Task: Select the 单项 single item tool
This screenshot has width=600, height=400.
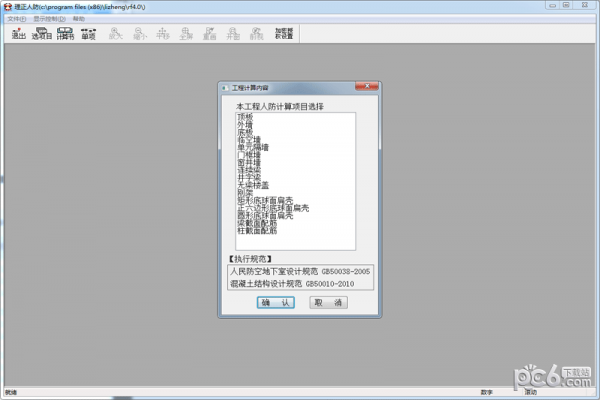Action: (88, 34)
